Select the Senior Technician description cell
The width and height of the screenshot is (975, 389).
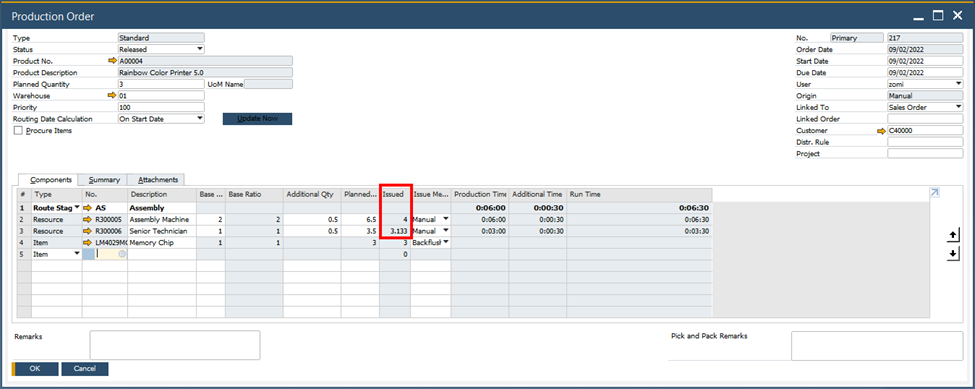(162, 231)
